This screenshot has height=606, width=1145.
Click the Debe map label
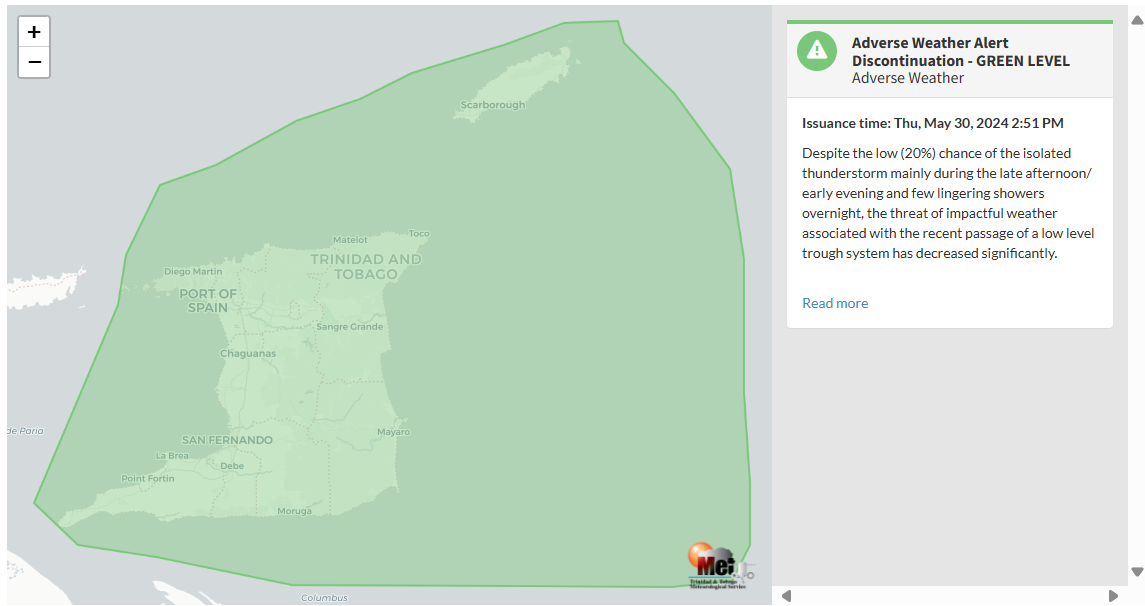(x=232, y=466)
